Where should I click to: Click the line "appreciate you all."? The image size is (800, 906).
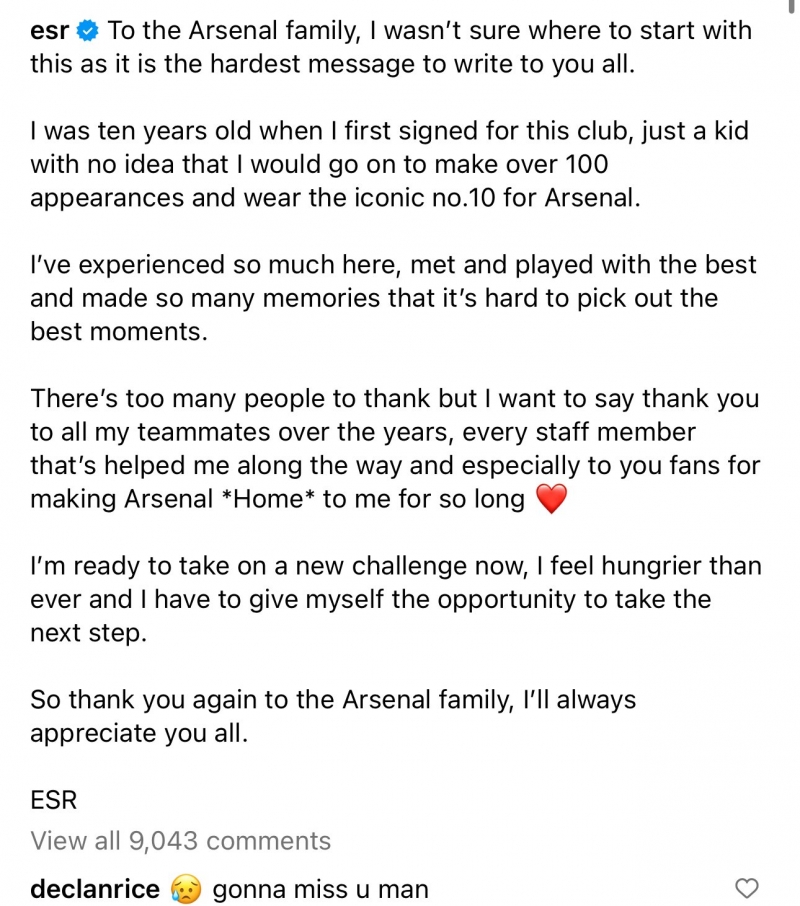tap(138, 734)
